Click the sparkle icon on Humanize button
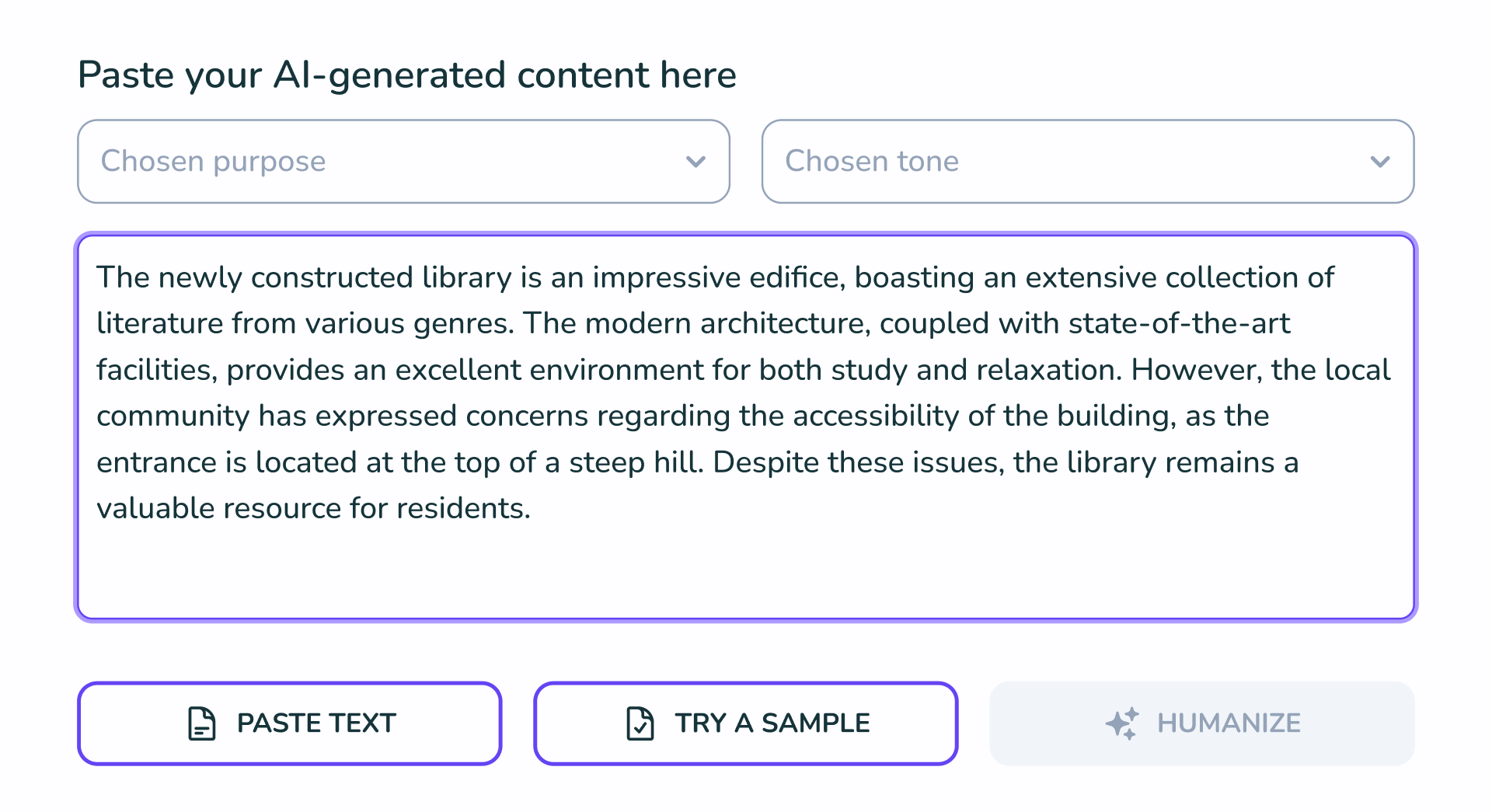The width and height of the screenshot is (1492, 812). [x=1122, y=723]
